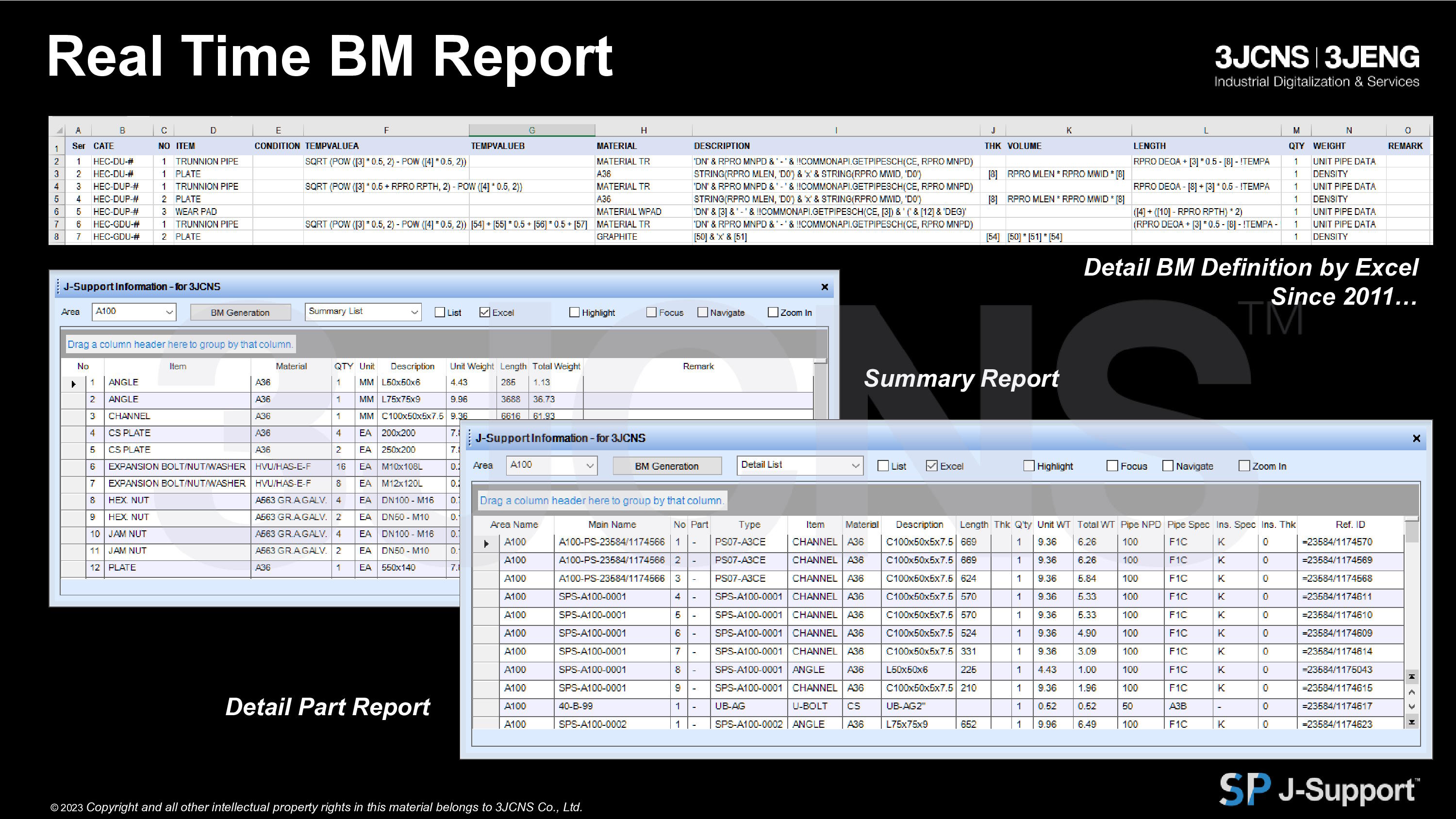Click U-BOLT item cell in Detail List
Screen dimensions: 1456x819
pyautogui.click(x=814, y=706)
